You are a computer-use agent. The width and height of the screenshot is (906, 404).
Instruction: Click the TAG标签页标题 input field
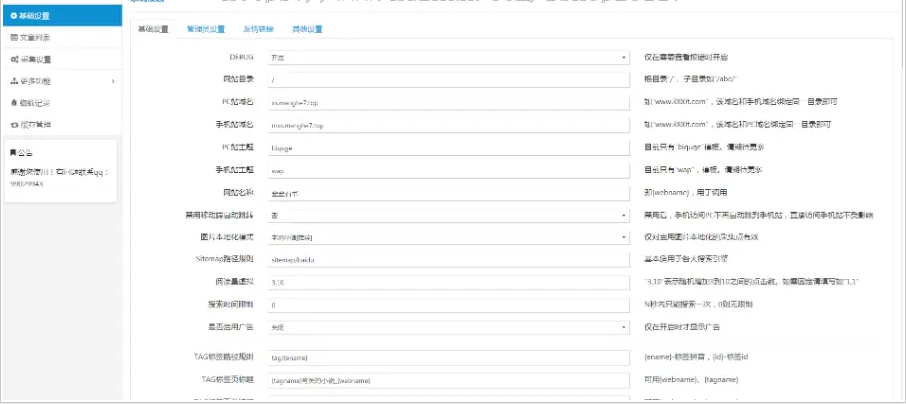(x=448, y=381)
